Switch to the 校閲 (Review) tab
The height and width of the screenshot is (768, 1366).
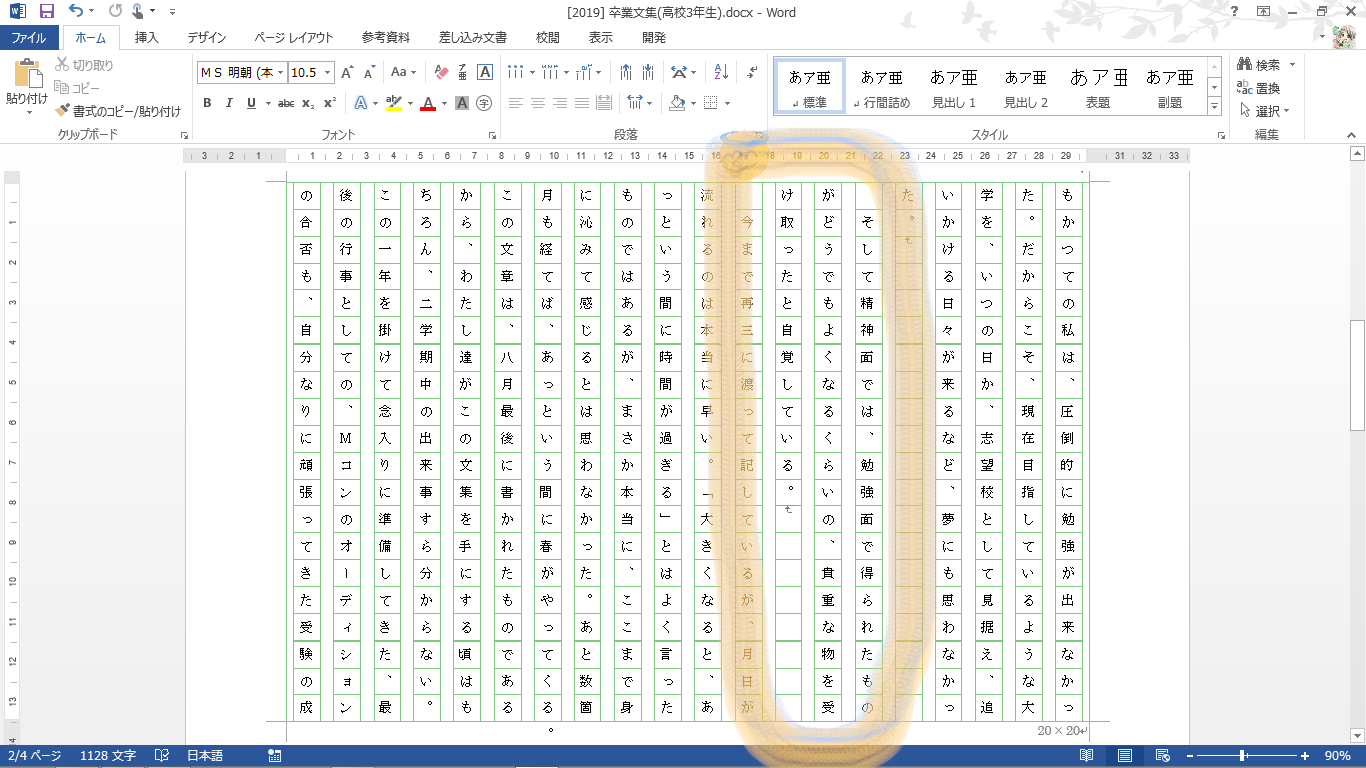pyautogui.click(x=548, y=38)
